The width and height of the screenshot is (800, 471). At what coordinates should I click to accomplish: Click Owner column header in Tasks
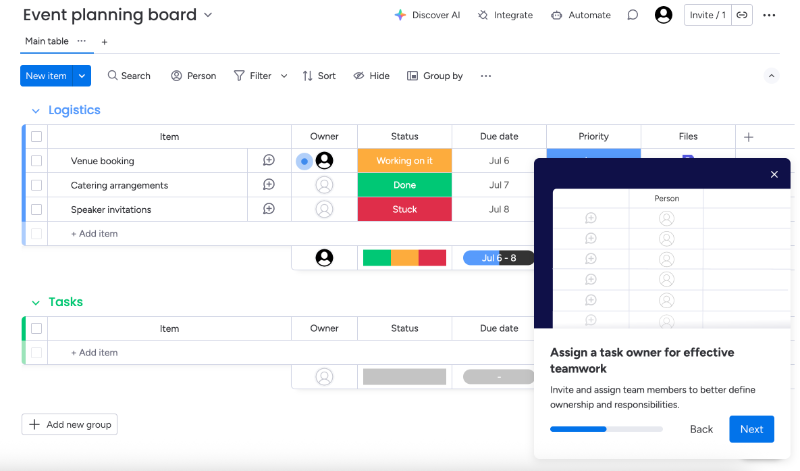(x=324, y=329)
